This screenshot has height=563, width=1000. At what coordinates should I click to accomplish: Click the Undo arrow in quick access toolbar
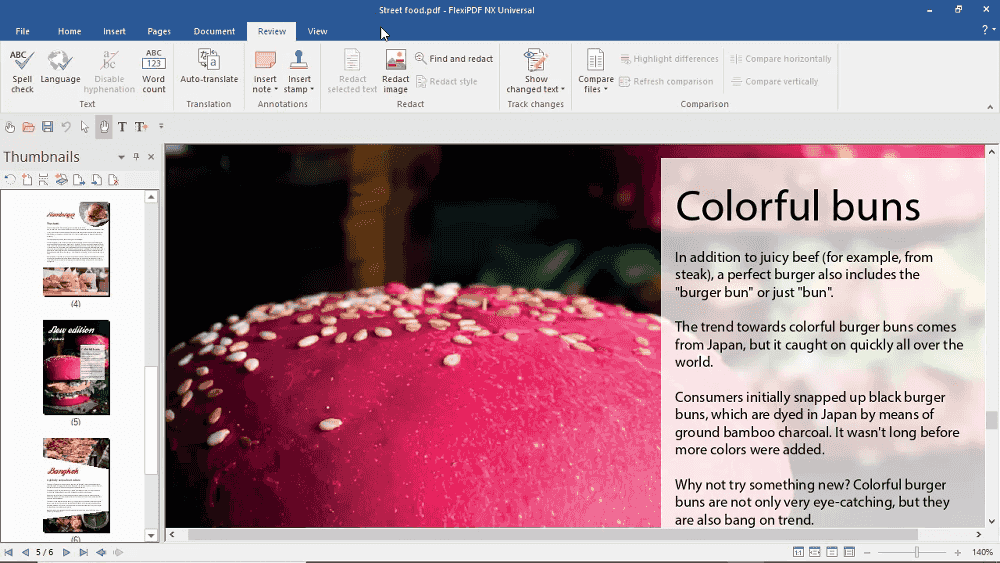[66, 127]
